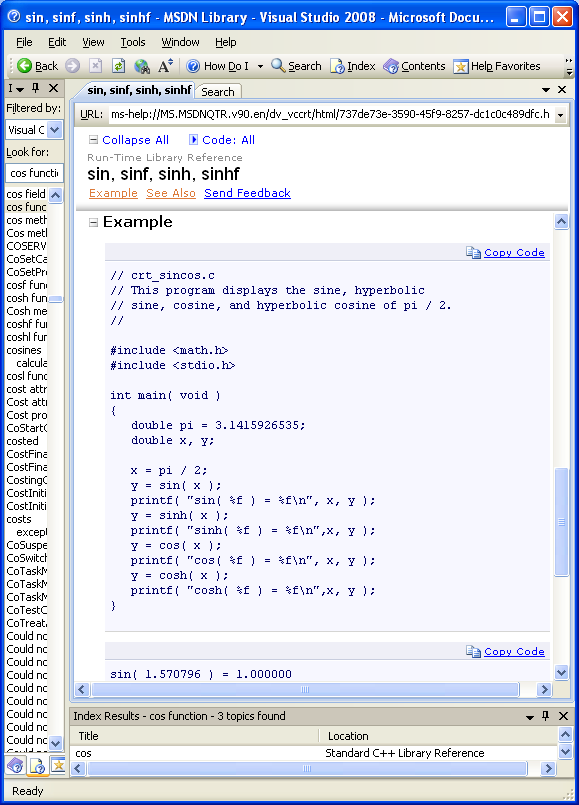The height and width of the screenshot is (805, 579).
Task: Open the Contents toolbar button
Action: (414, 66)
